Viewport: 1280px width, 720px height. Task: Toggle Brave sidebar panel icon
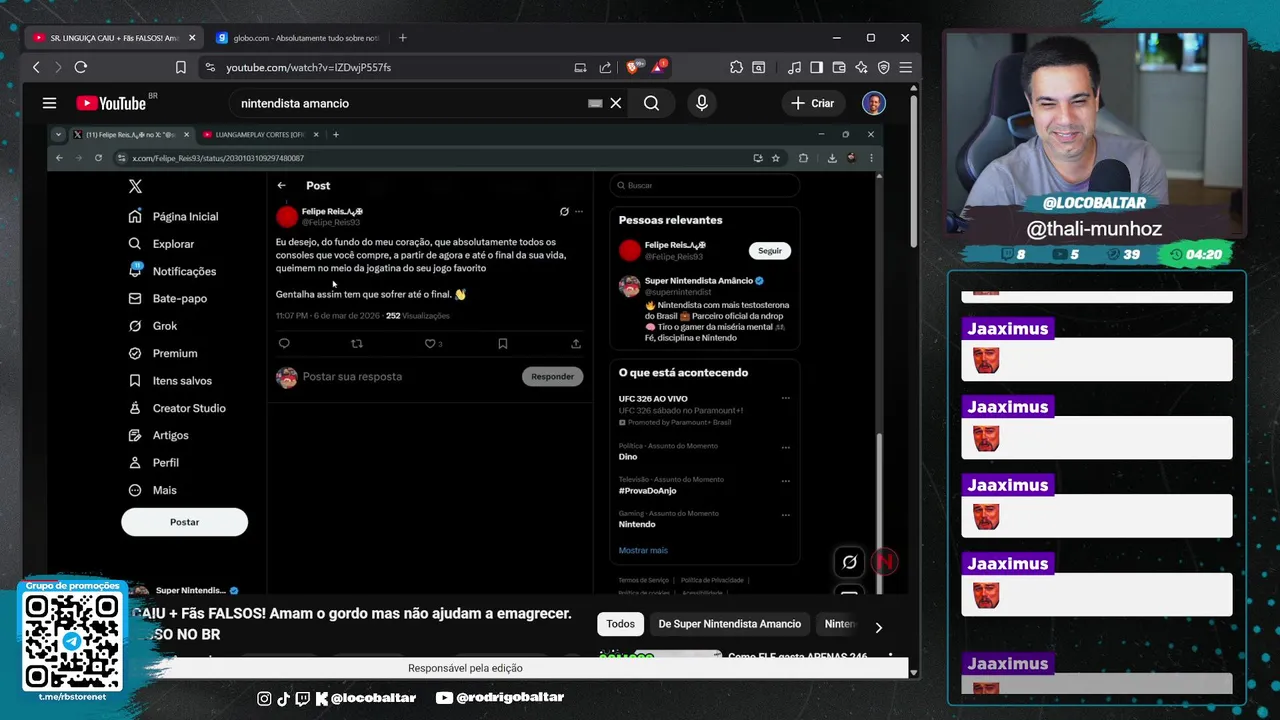point(816,67)
